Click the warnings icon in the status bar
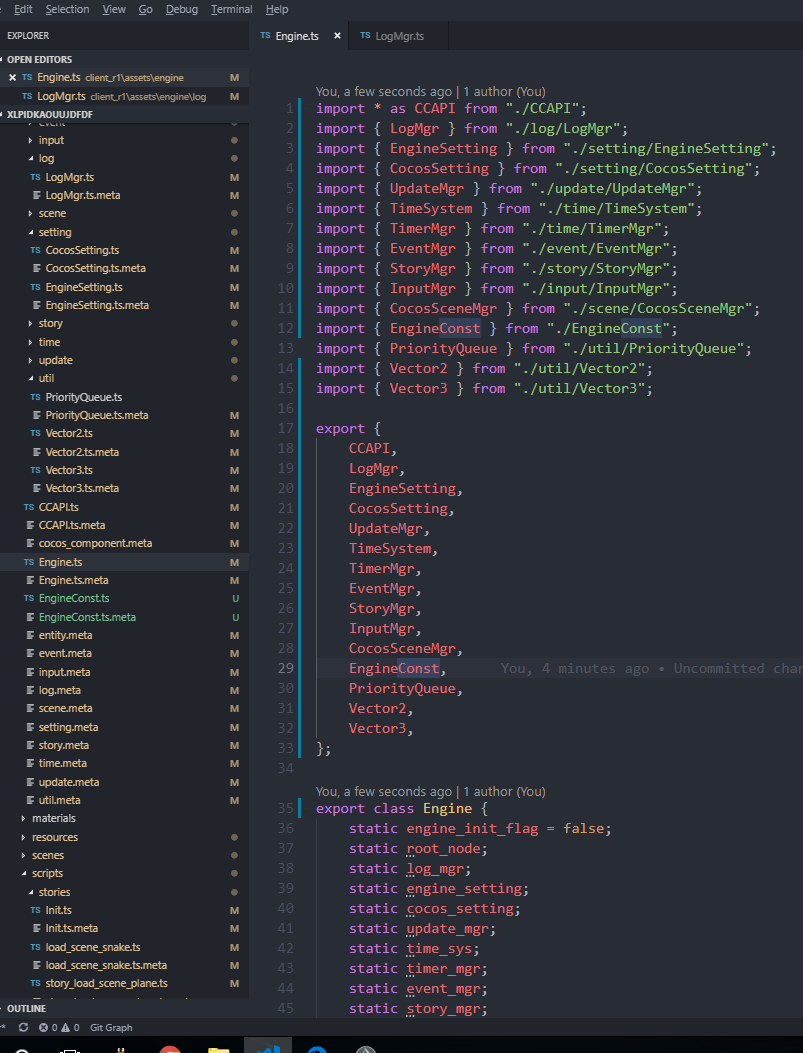 67,1027
